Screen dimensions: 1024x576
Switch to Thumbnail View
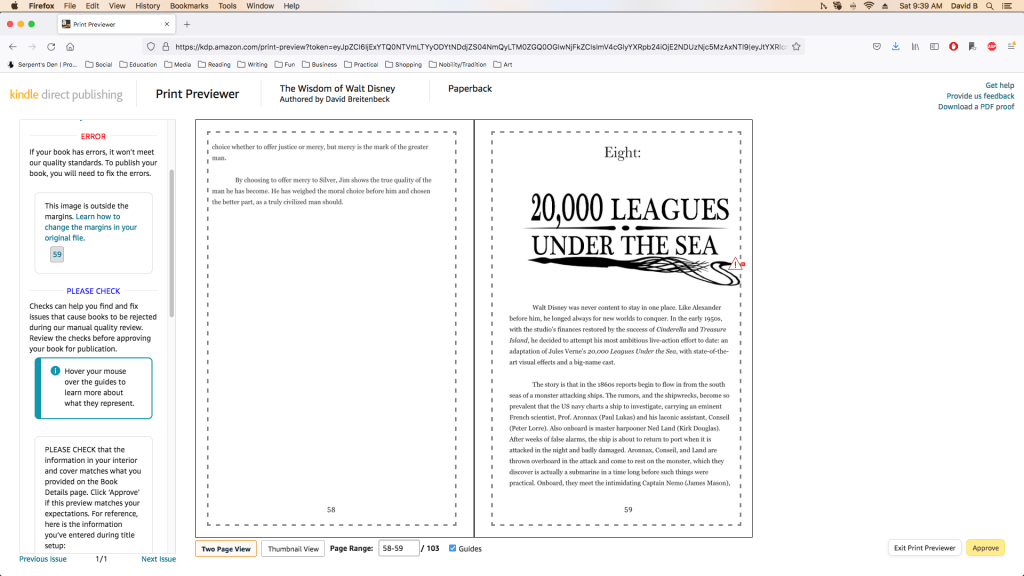pyautogui.click(x=293, y=549)
